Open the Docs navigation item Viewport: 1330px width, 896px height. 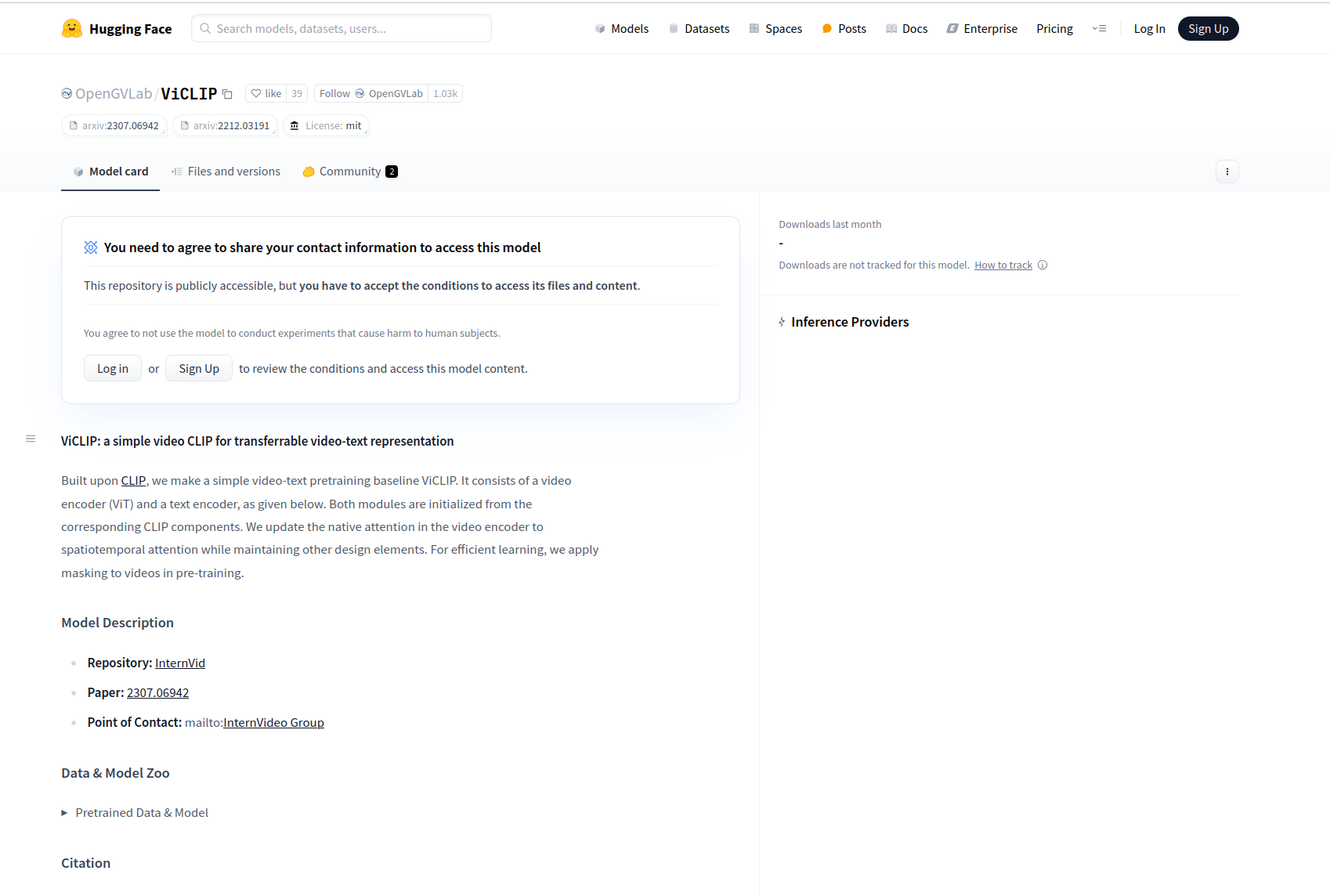906,29
